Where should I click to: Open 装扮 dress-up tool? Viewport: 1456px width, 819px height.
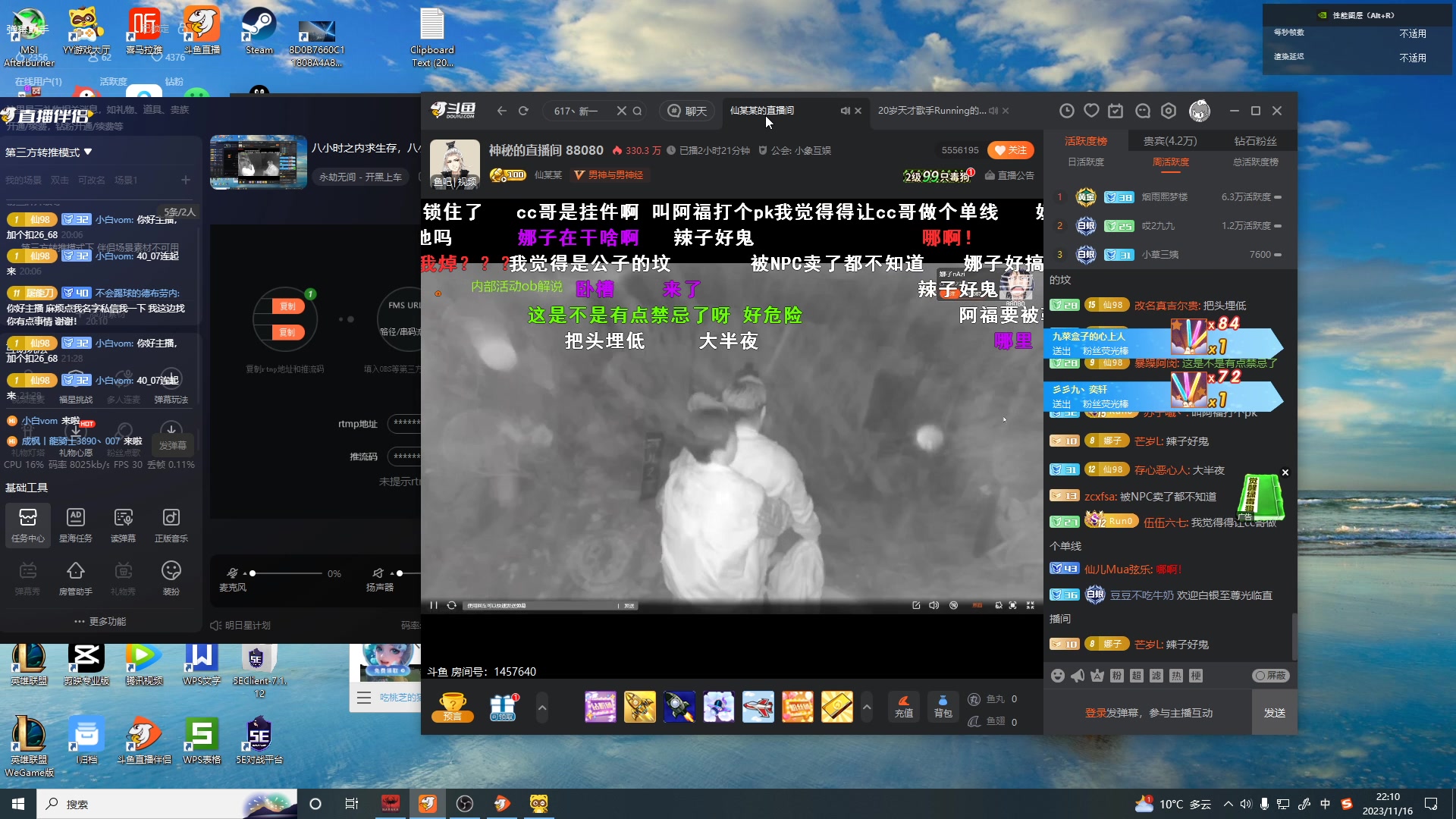pyautogui.click(x=171, y=578)
